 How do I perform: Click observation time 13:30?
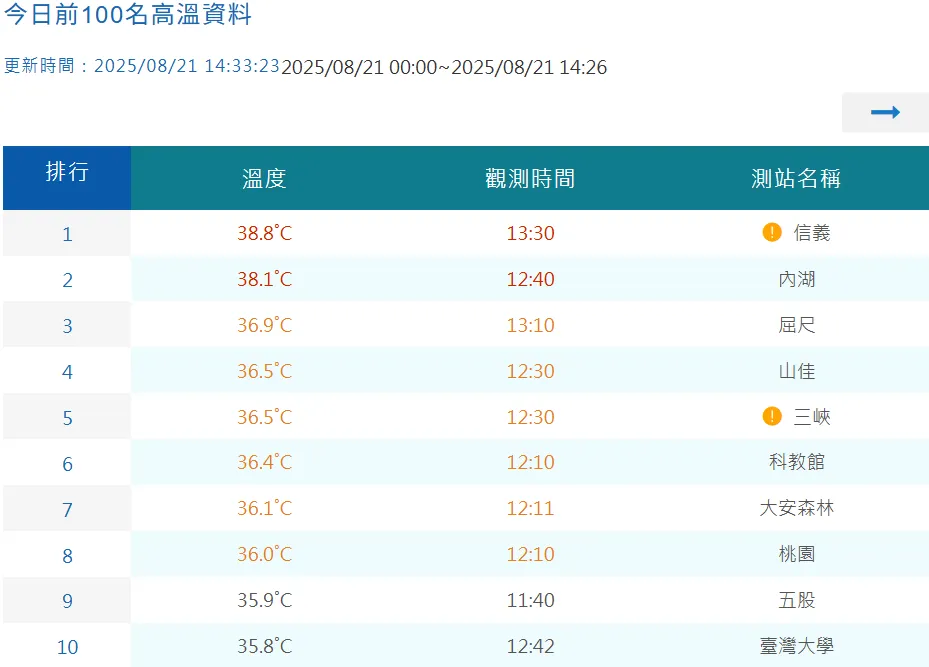(x=530, y=233)
